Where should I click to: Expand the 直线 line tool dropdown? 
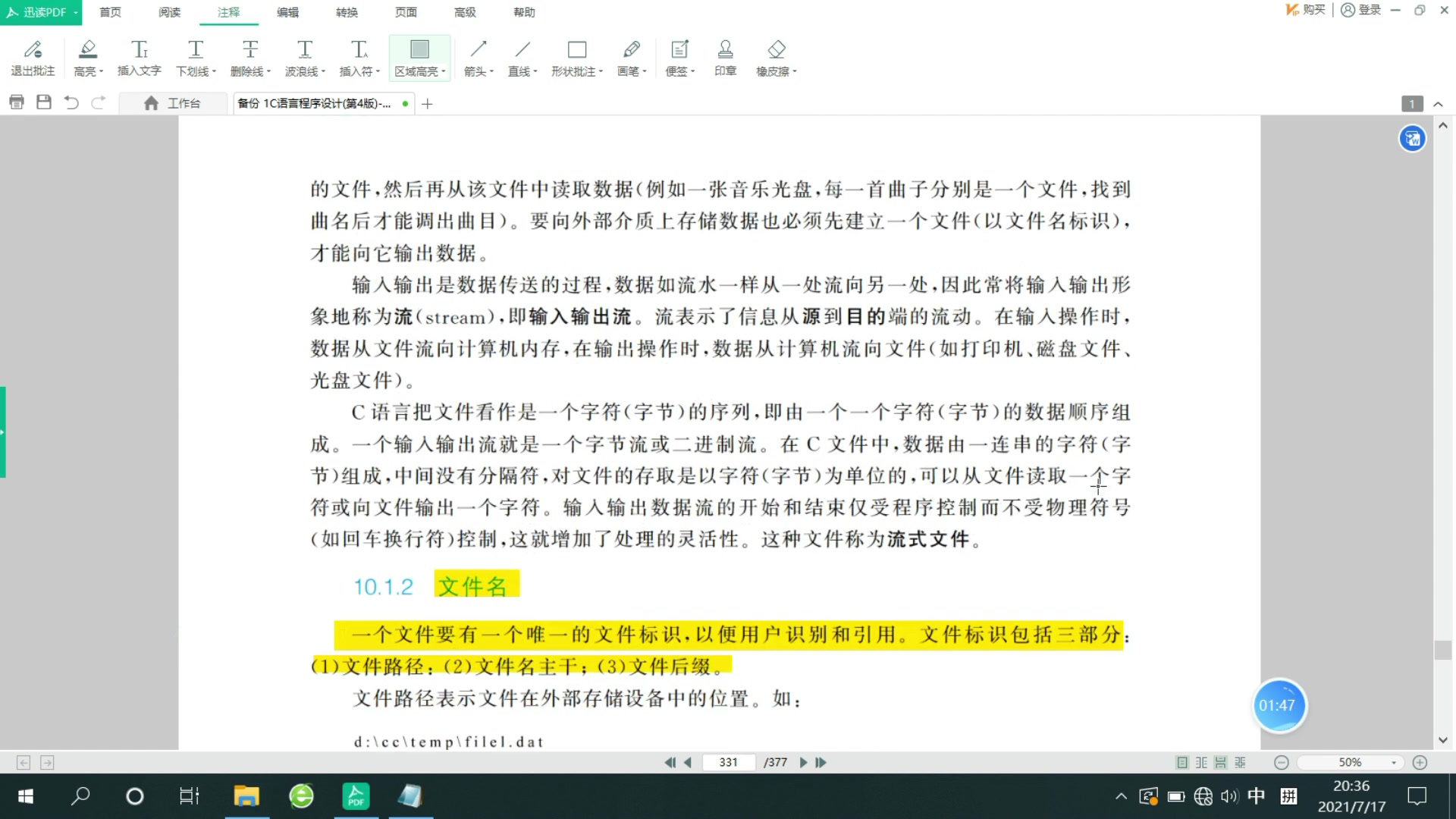pos(536,71)
